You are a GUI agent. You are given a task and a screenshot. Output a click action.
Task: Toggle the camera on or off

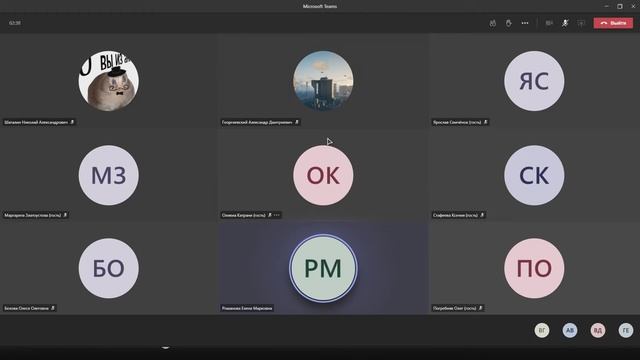coord(549,23)
